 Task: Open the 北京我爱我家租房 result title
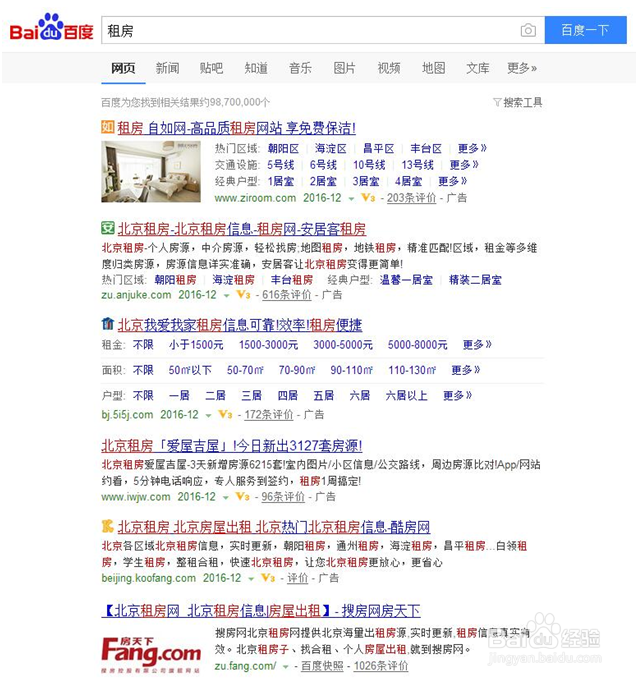coord(240,325)
